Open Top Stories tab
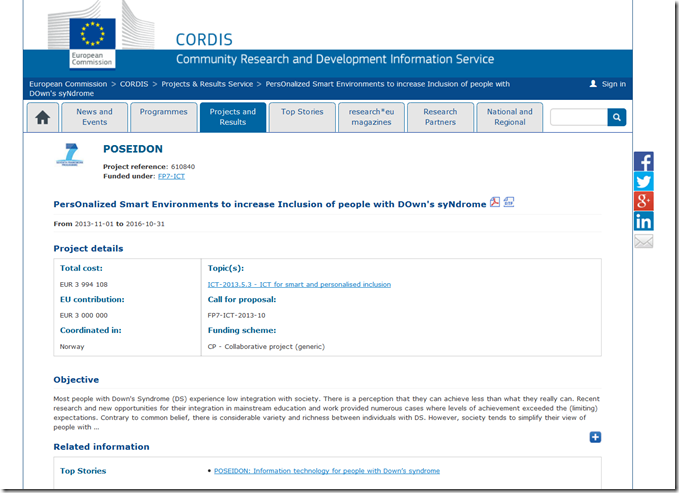The width and height of the screenshot is (679, 493). [302, 117]
